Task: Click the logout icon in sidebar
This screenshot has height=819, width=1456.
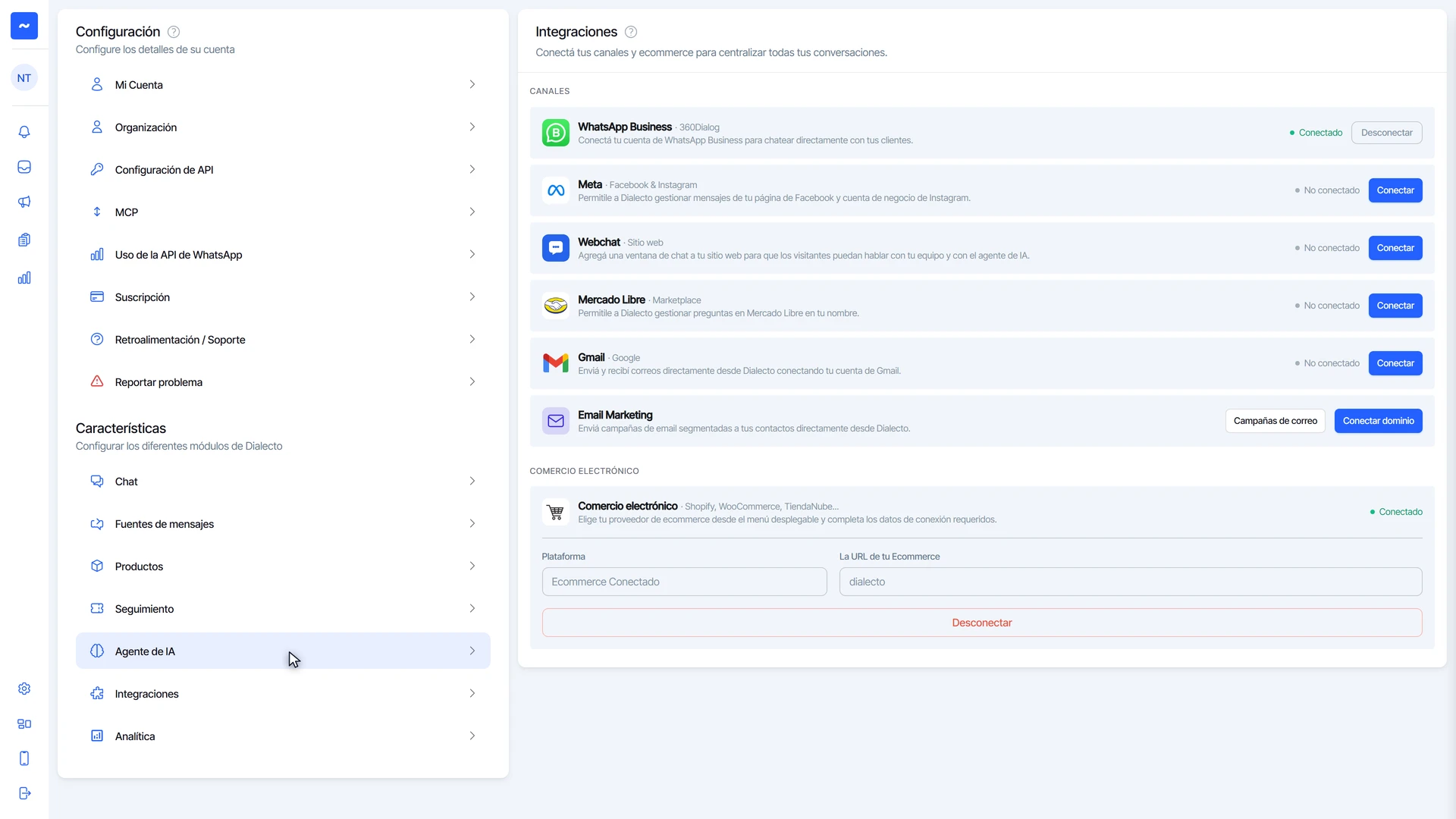Action: [x=24, y=793]
